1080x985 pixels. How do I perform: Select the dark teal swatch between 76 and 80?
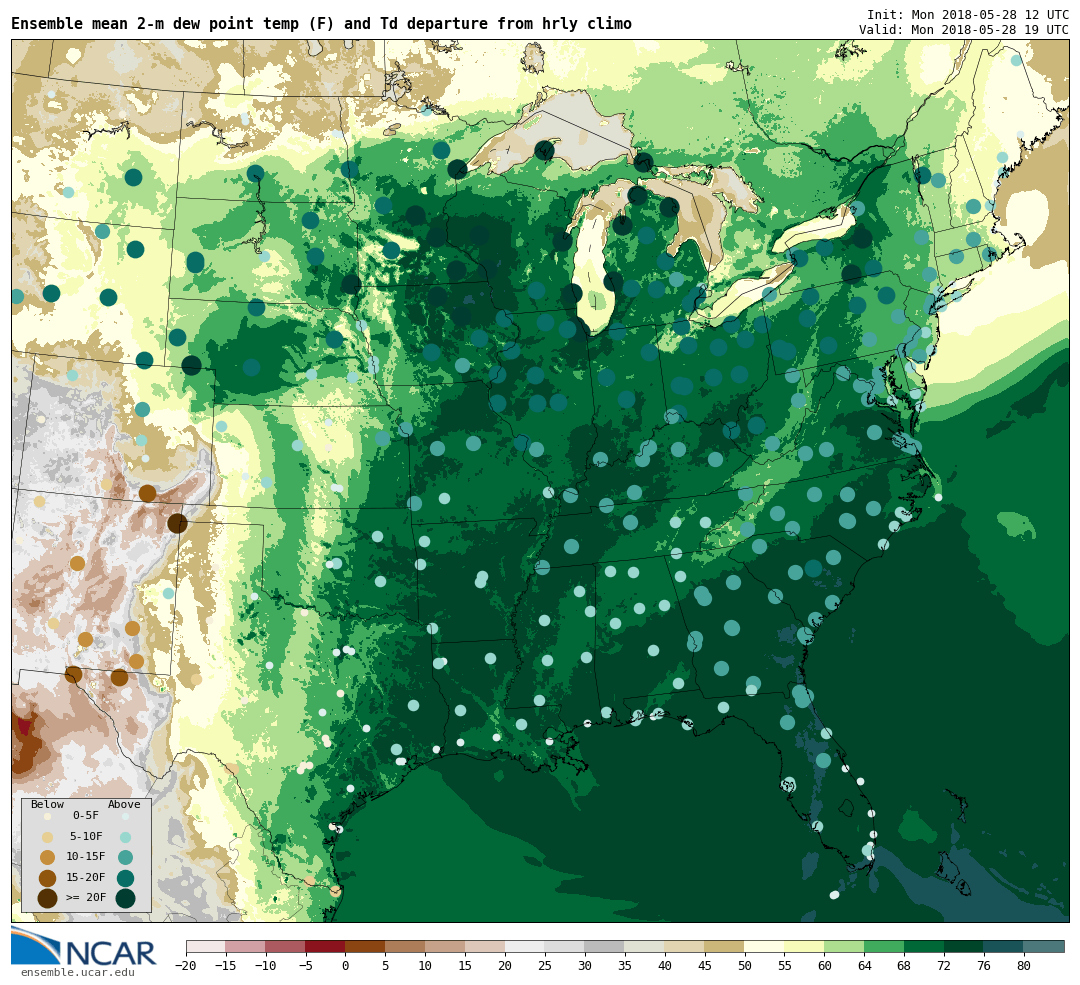[x=1005, y=946]
